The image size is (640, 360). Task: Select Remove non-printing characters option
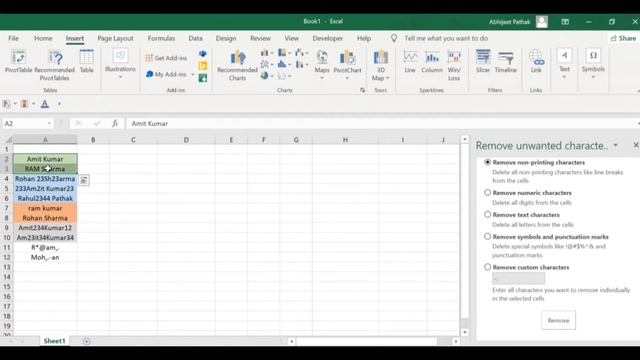pos(487,162)
